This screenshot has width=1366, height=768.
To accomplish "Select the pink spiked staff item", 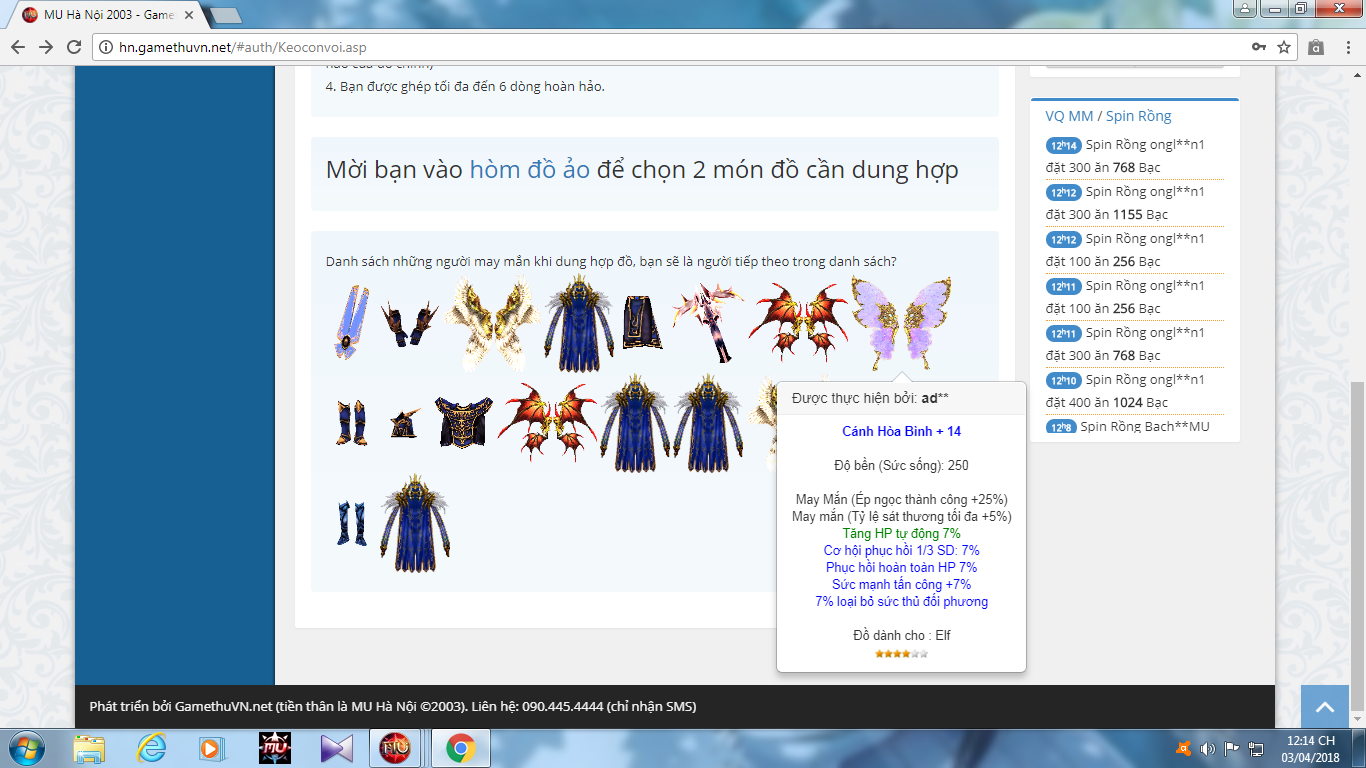I will point(710,321).
